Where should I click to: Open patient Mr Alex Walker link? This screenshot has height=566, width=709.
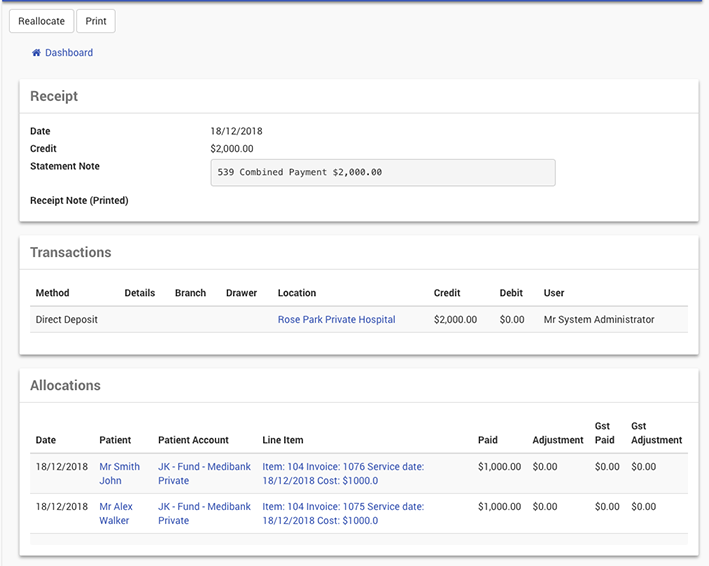(x=115, y=513)
